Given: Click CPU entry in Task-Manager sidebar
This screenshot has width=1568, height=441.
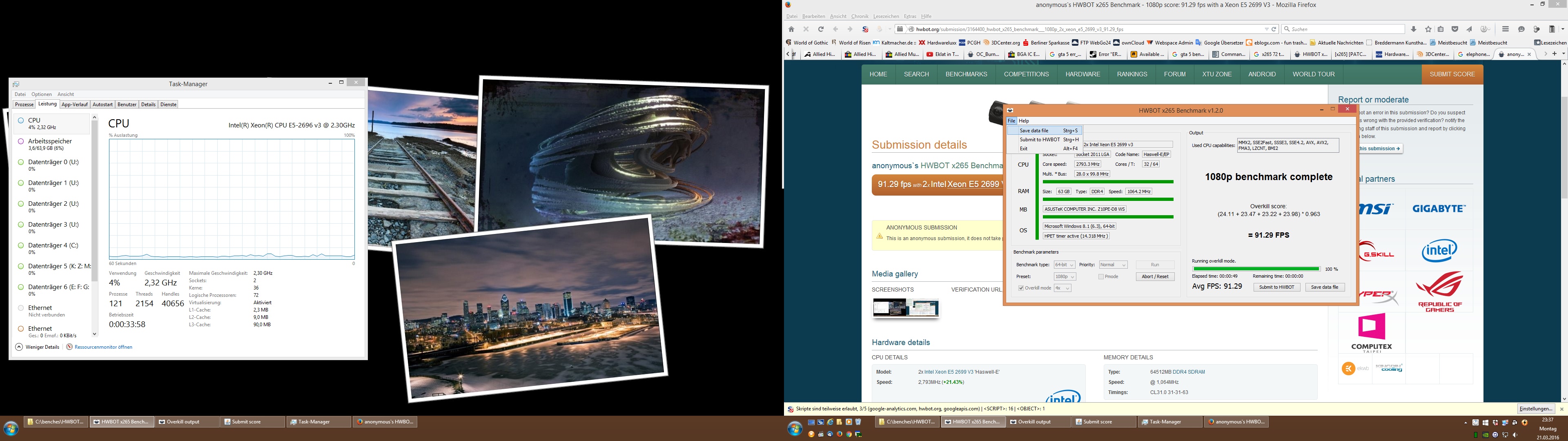Looking at the screenshot, I should click(x=51, y=124).
